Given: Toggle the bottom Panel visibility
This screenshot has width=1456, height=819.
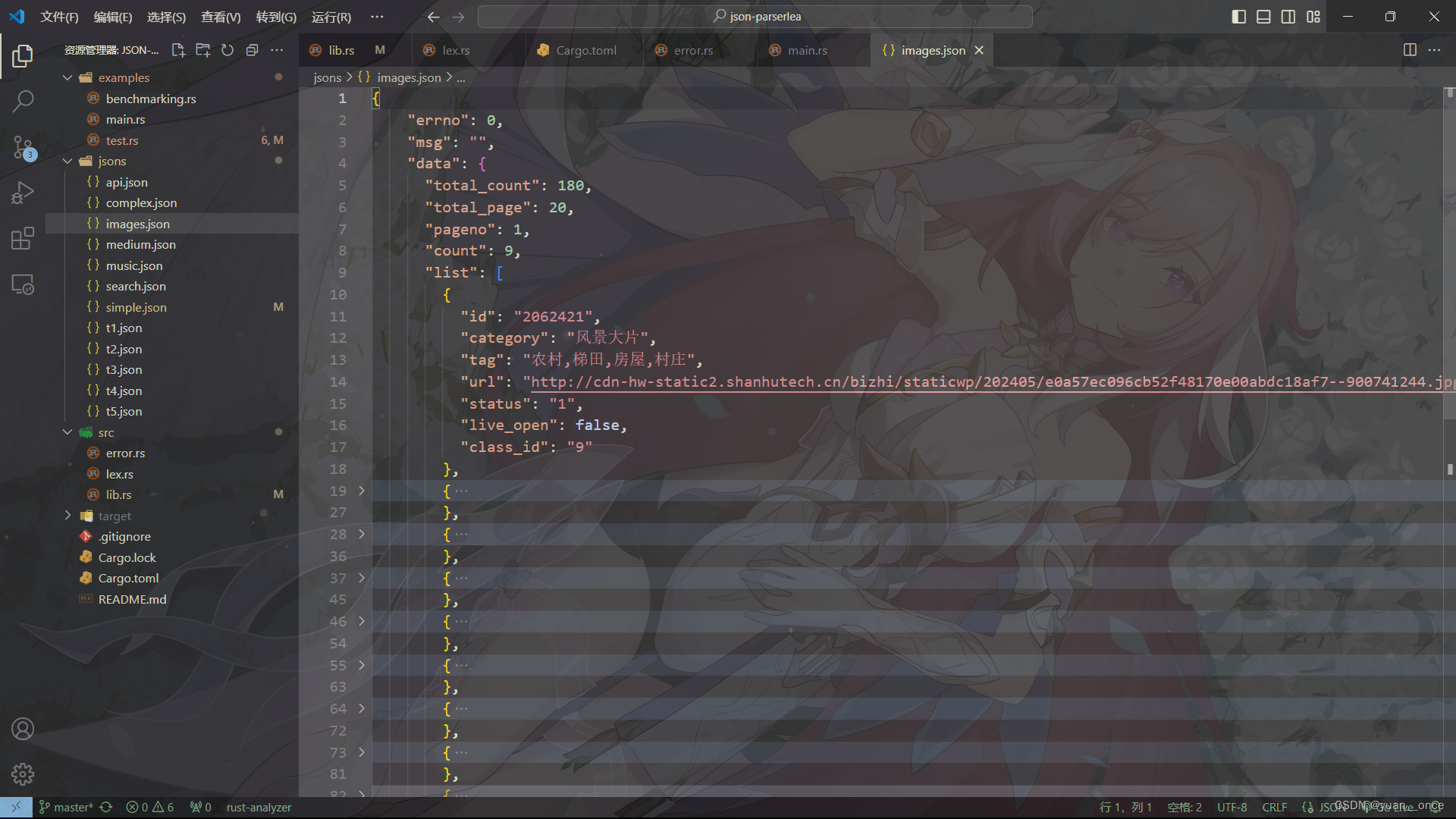Looking at the screenshot, I should click(x=1263, y=17).
